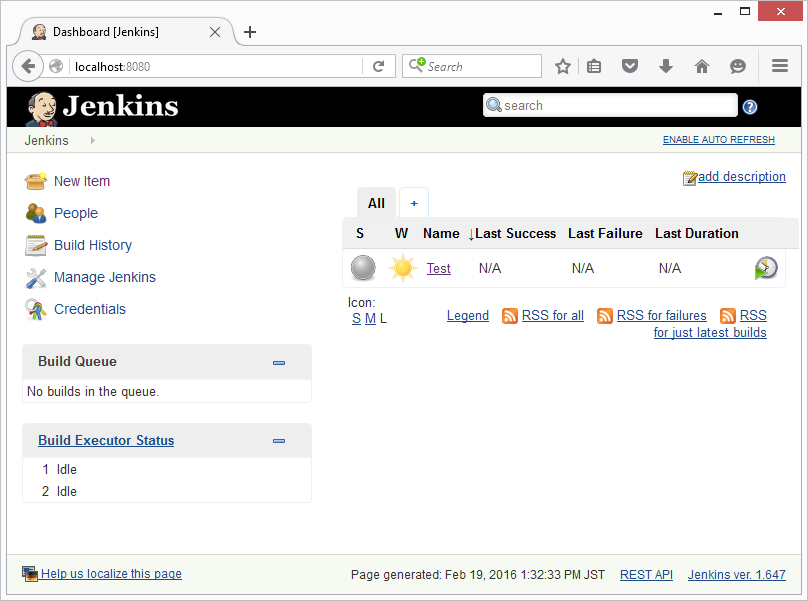
Task: Click Jenkins ver. 1.647 link
Action: pos(736,575)
